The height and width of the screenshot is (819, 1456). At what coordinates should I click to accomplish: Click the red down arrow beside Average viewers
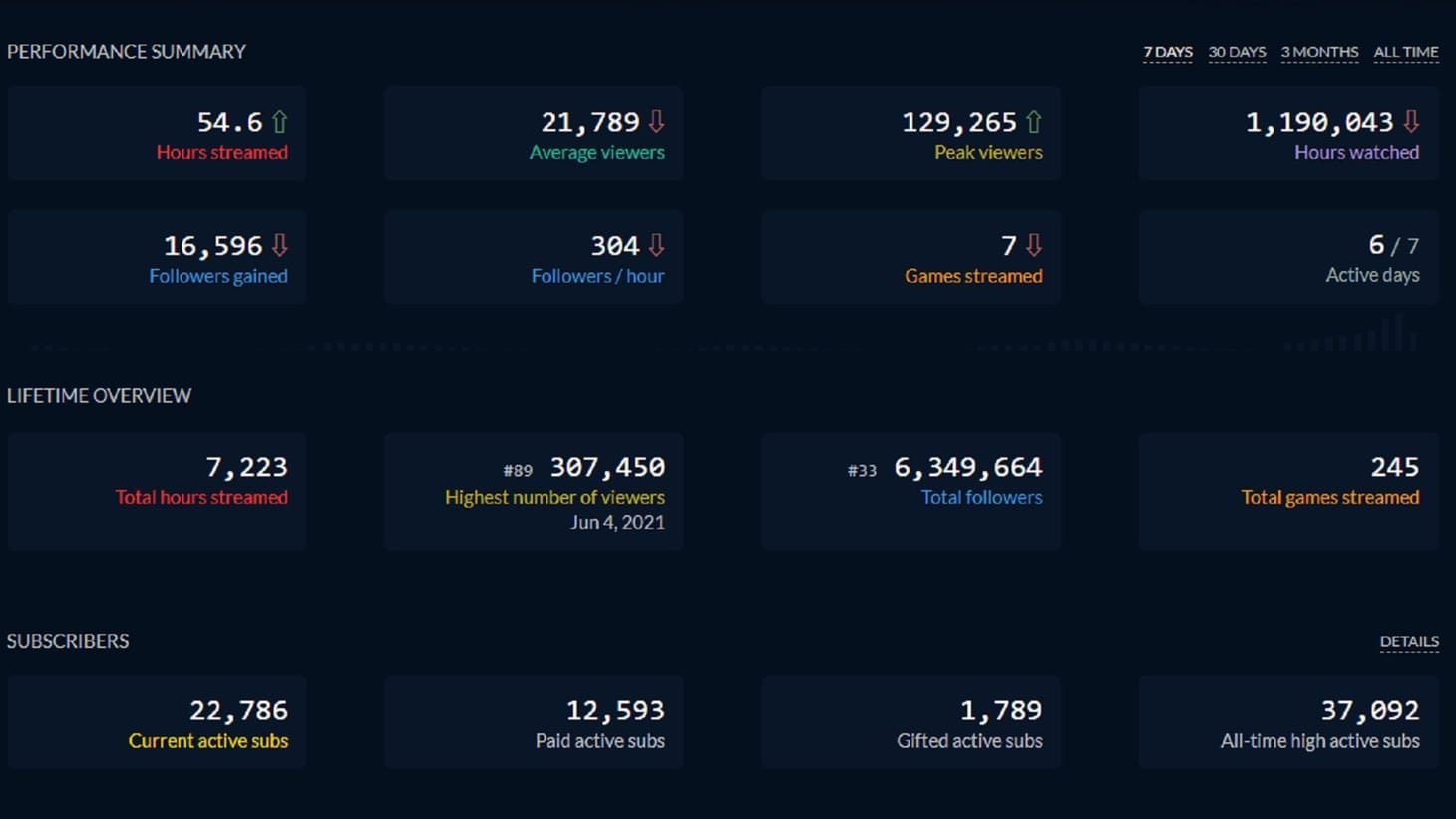click(656, 122)
